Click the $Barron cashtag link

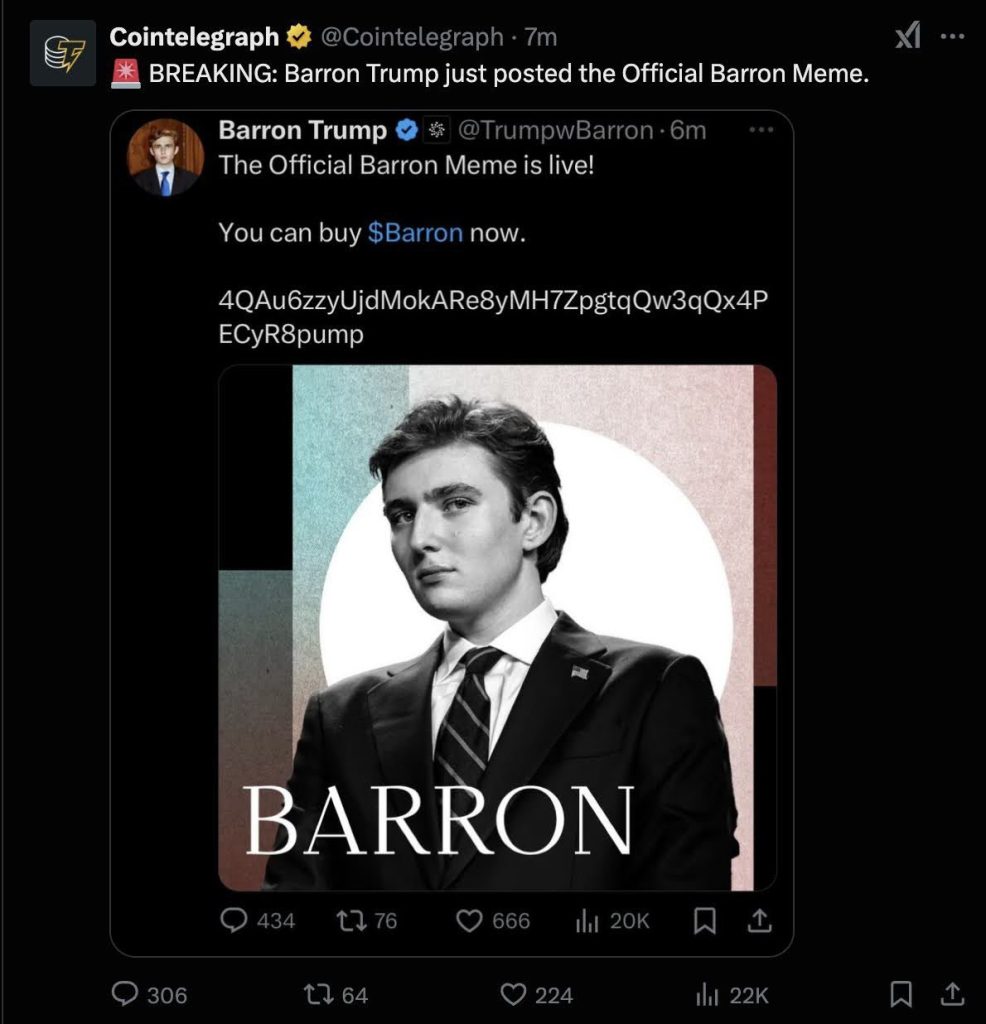pyautogui.click(x=415, y=233)
